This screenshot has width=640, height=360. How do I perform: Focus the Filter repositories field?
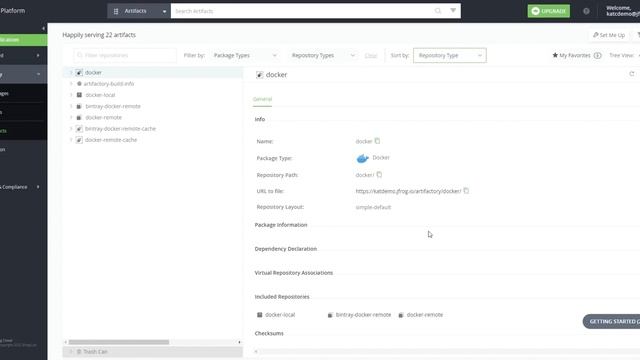[125, 55]
